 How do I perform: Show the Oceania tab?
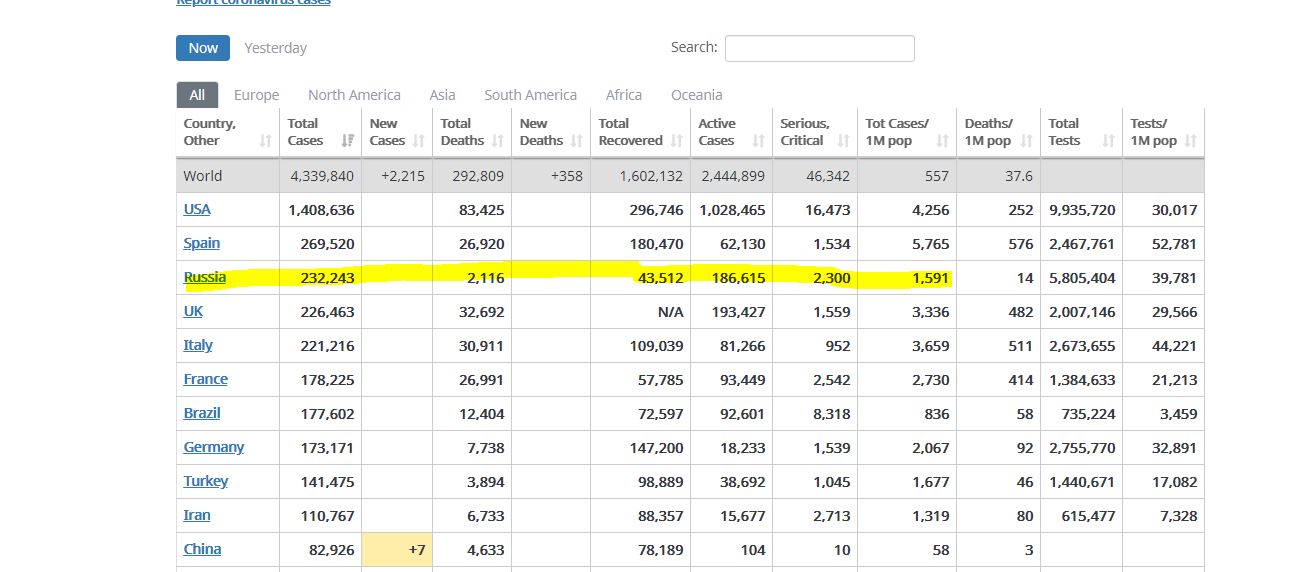tap(696, 95)
